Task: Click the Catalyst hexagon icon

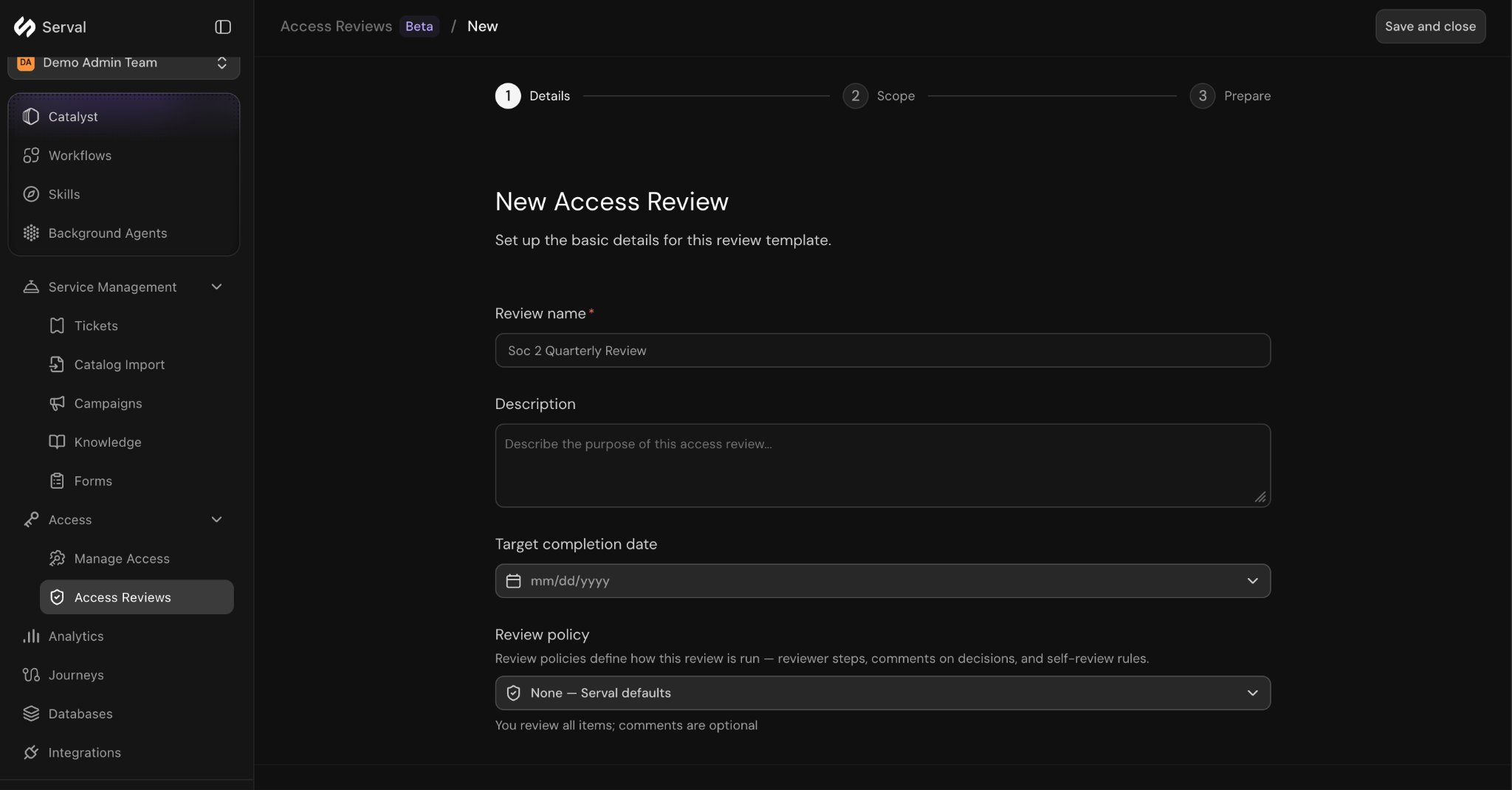Action: (x=31, y=117)
